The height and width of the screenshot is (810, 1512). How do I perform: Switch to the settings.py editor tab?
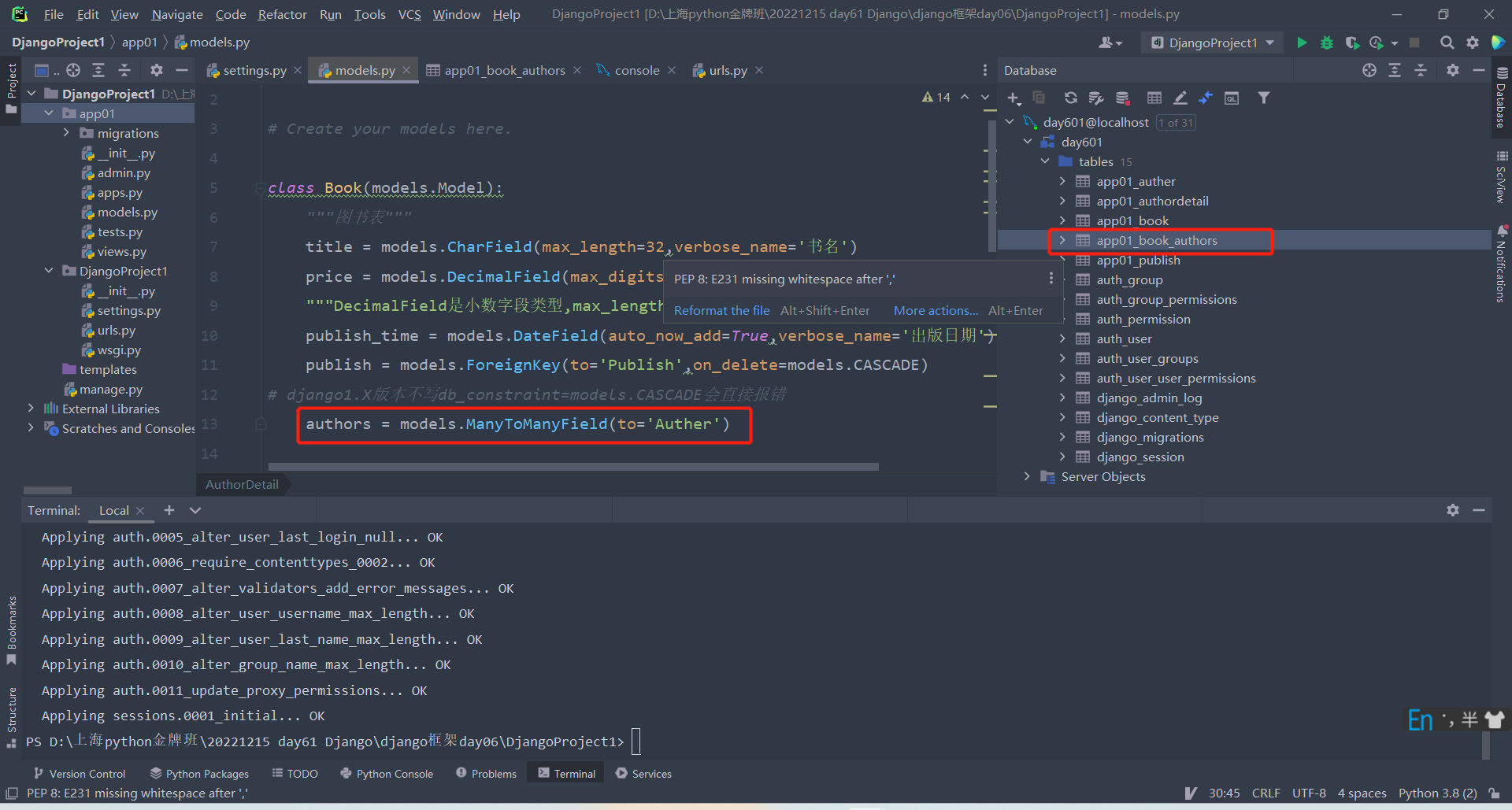click(x=254, y=70)
